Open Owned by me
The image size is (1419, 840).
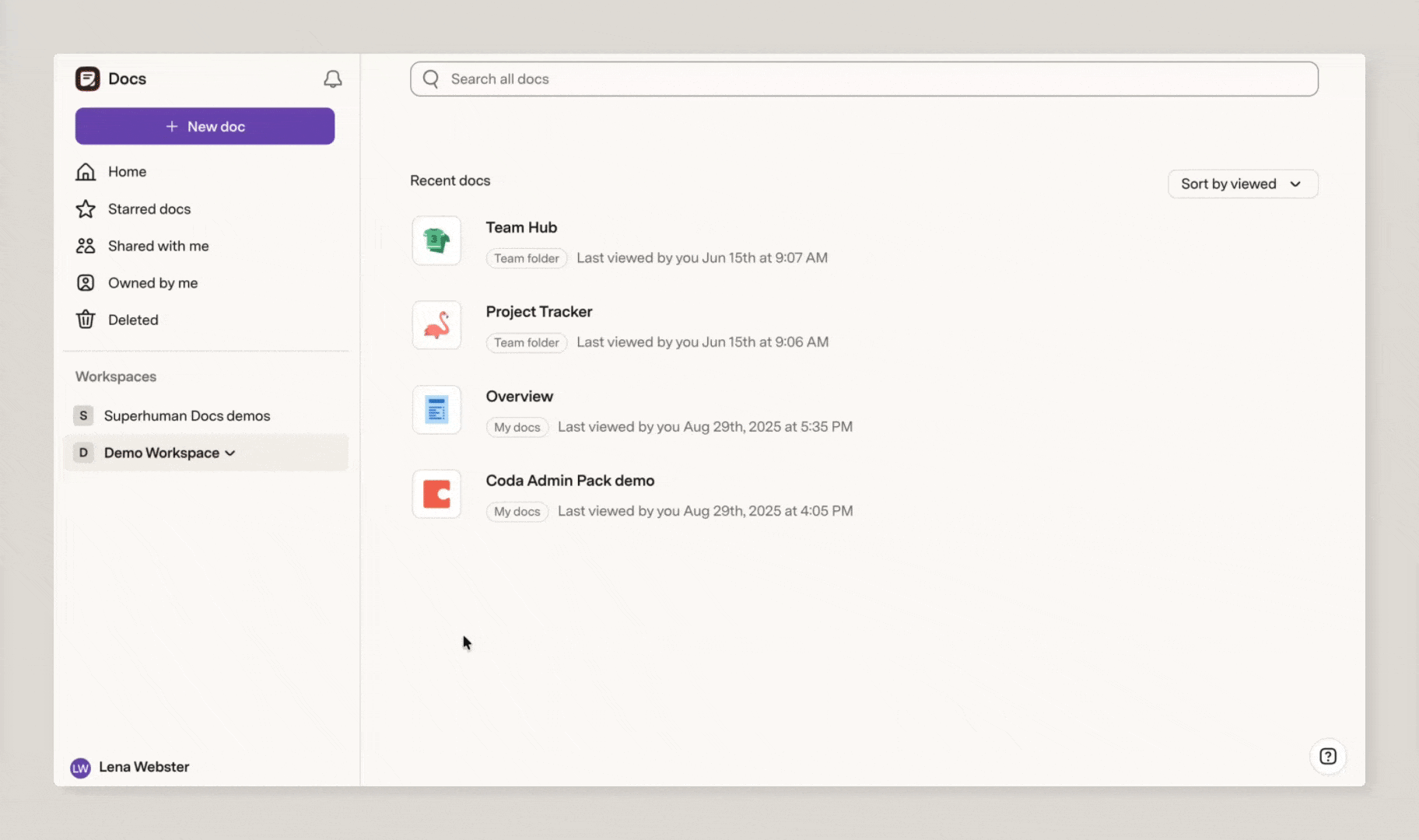pyautogui.click(x=153, y=283)
